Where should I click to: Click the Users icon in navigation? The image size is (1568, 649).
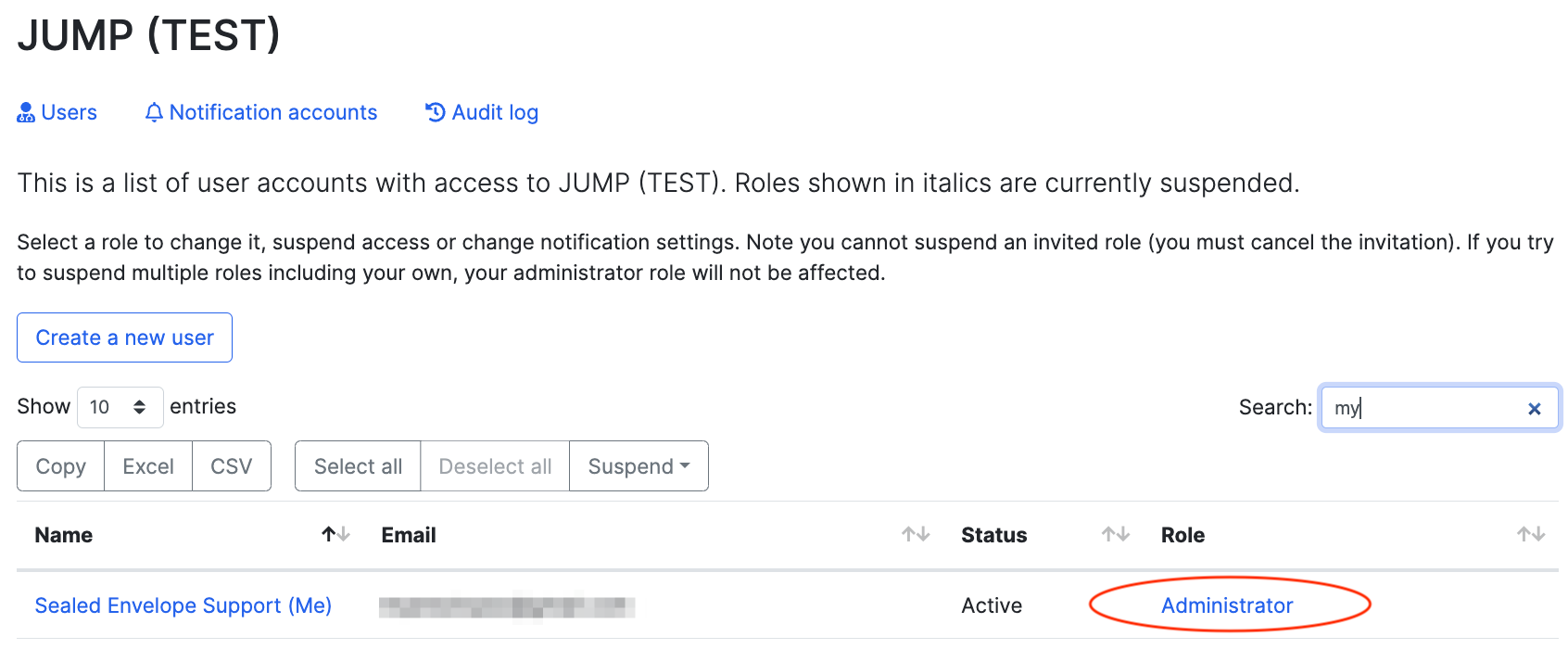point(26,112)
